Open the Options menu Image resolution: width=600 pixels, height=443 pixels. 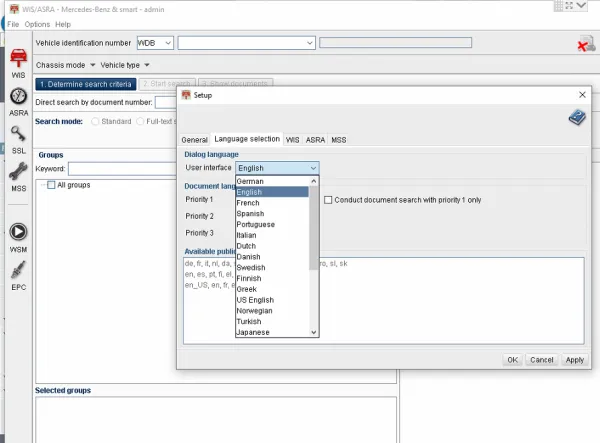(x=37, y=24)
